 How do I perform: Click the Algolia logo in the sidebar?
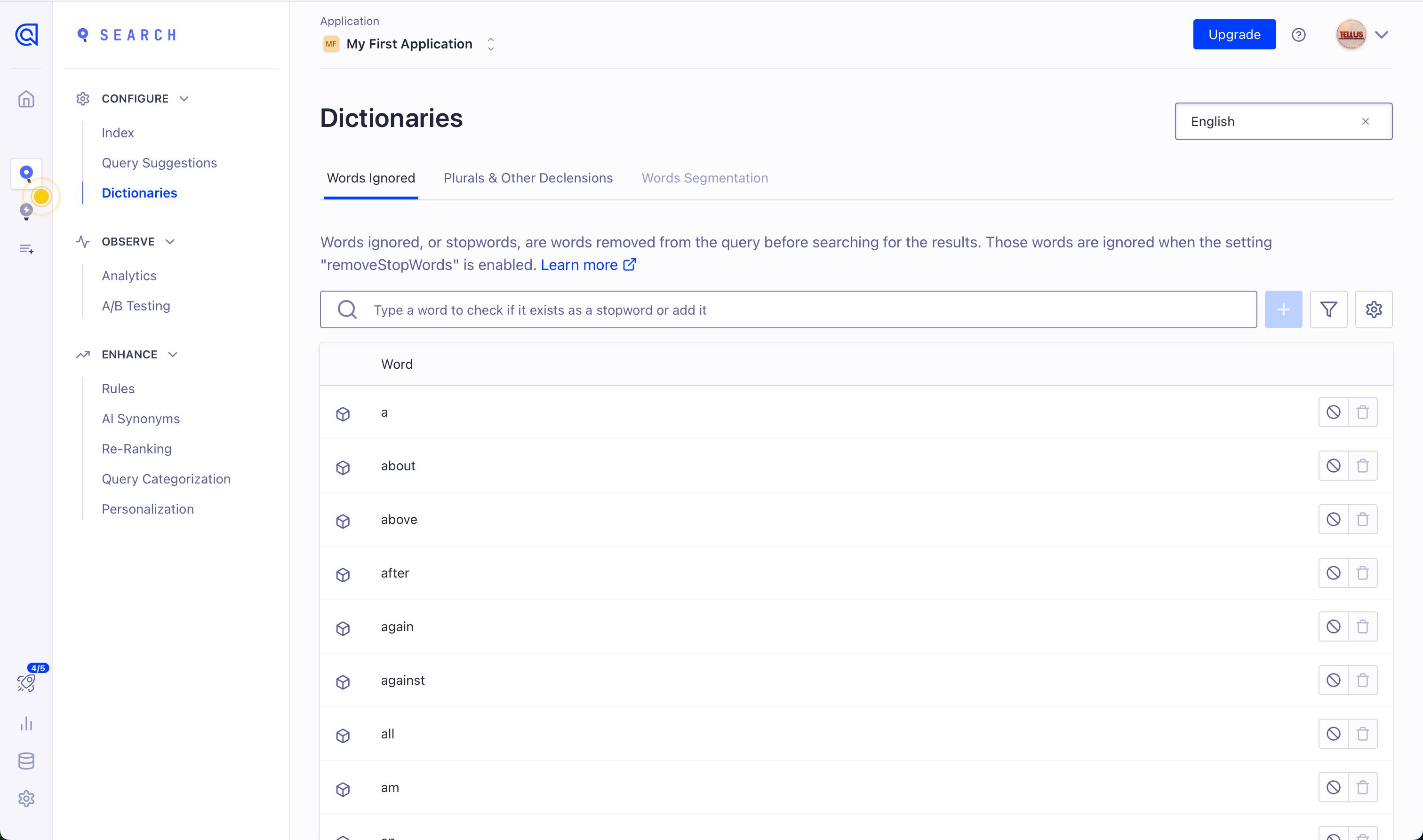[26, 34]
